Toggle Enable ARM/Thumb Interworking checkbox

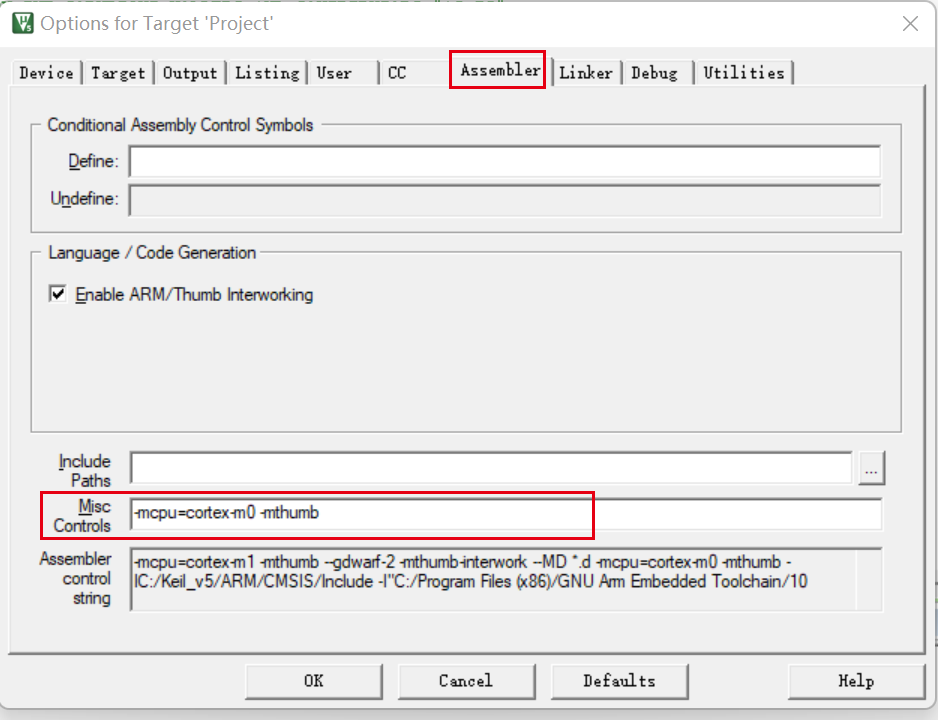click(59, 295)
